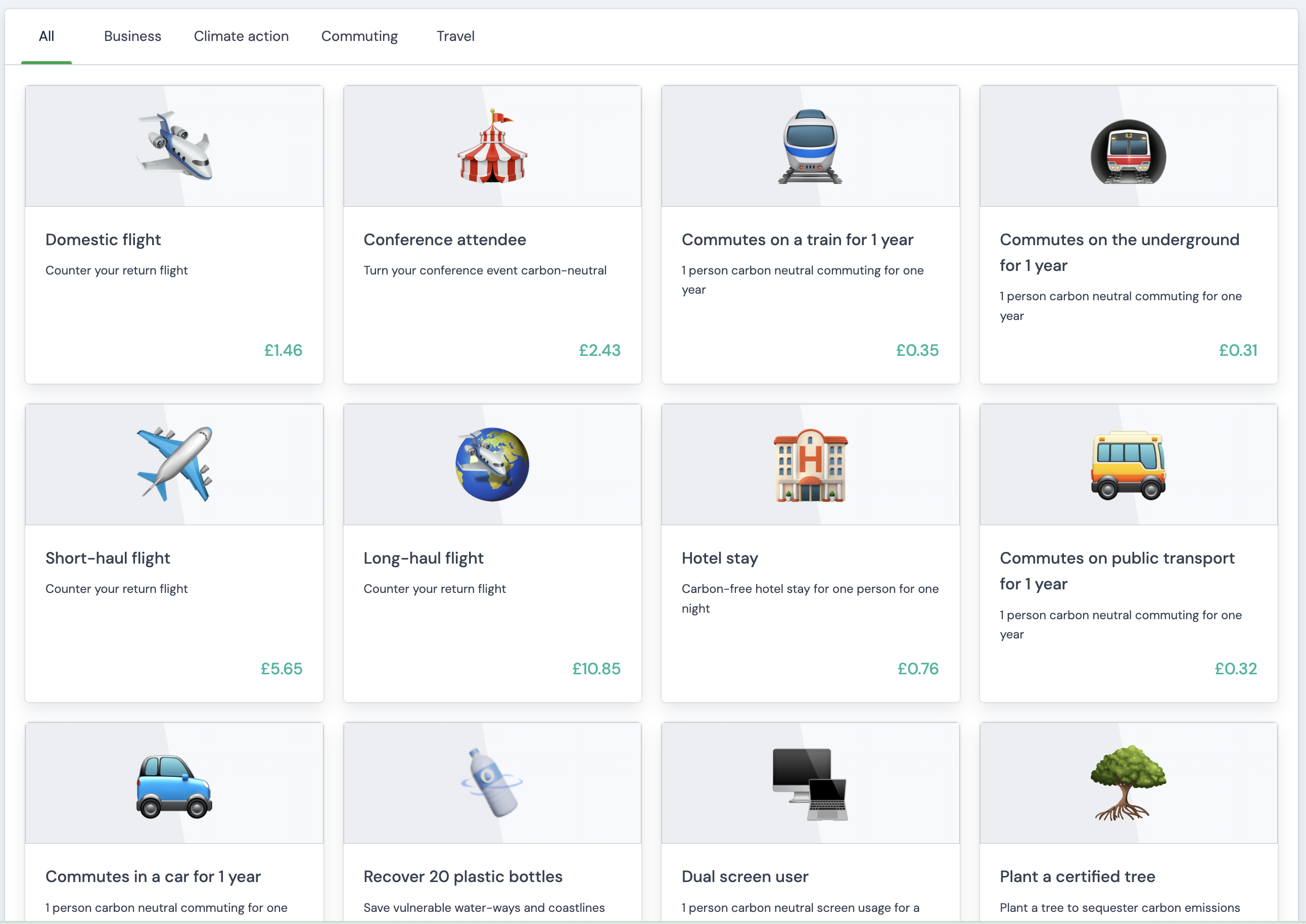This screenshot has width=1306, height=924.
Task: Click the small jet icon on Domestic flight
Action: [175, 146]
